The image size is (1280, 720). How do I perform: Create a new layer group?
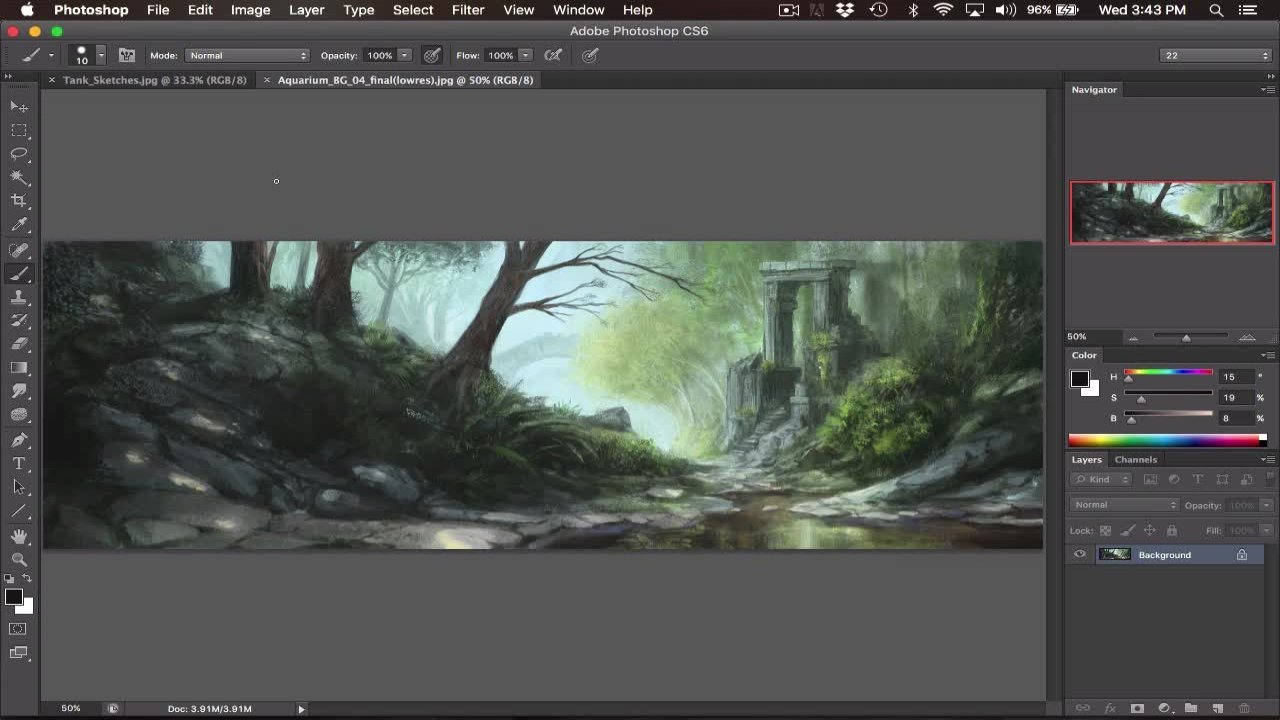coord(1191,708)
